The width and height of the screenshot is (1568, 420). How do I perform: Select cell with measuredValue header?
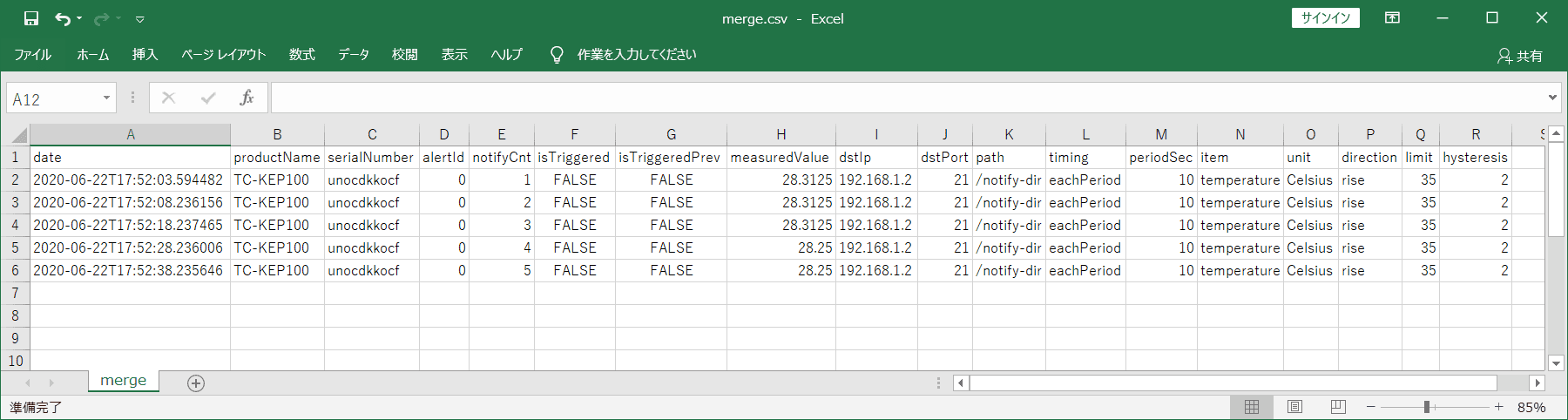781,158
